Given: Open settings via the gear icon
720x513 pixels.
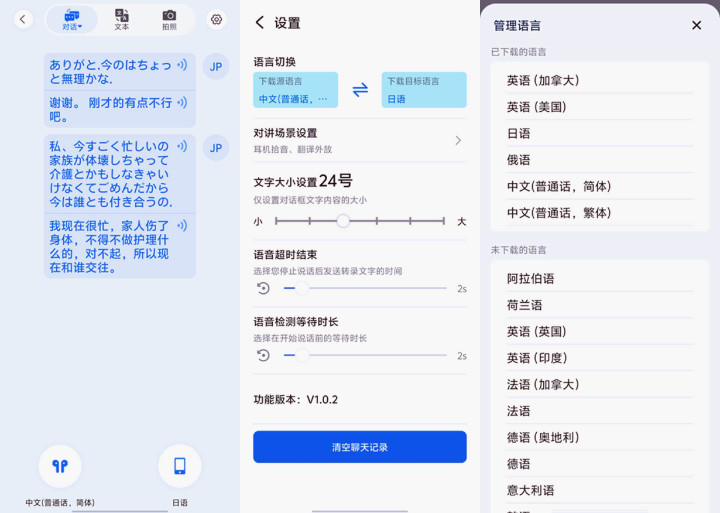Looking at the screenshot, I should click(216, 20).
